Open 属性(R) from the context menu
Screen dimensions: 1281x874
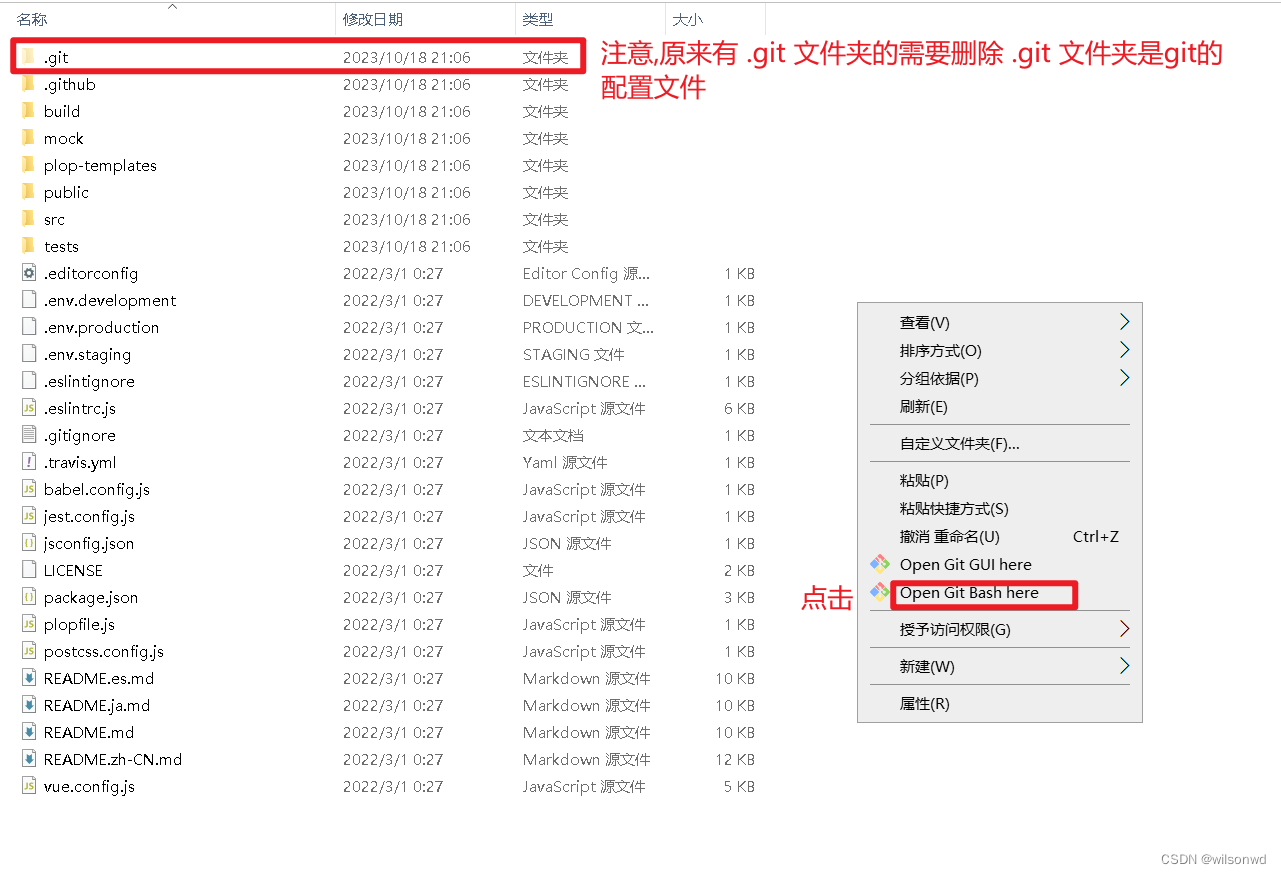tap(924, 703)
